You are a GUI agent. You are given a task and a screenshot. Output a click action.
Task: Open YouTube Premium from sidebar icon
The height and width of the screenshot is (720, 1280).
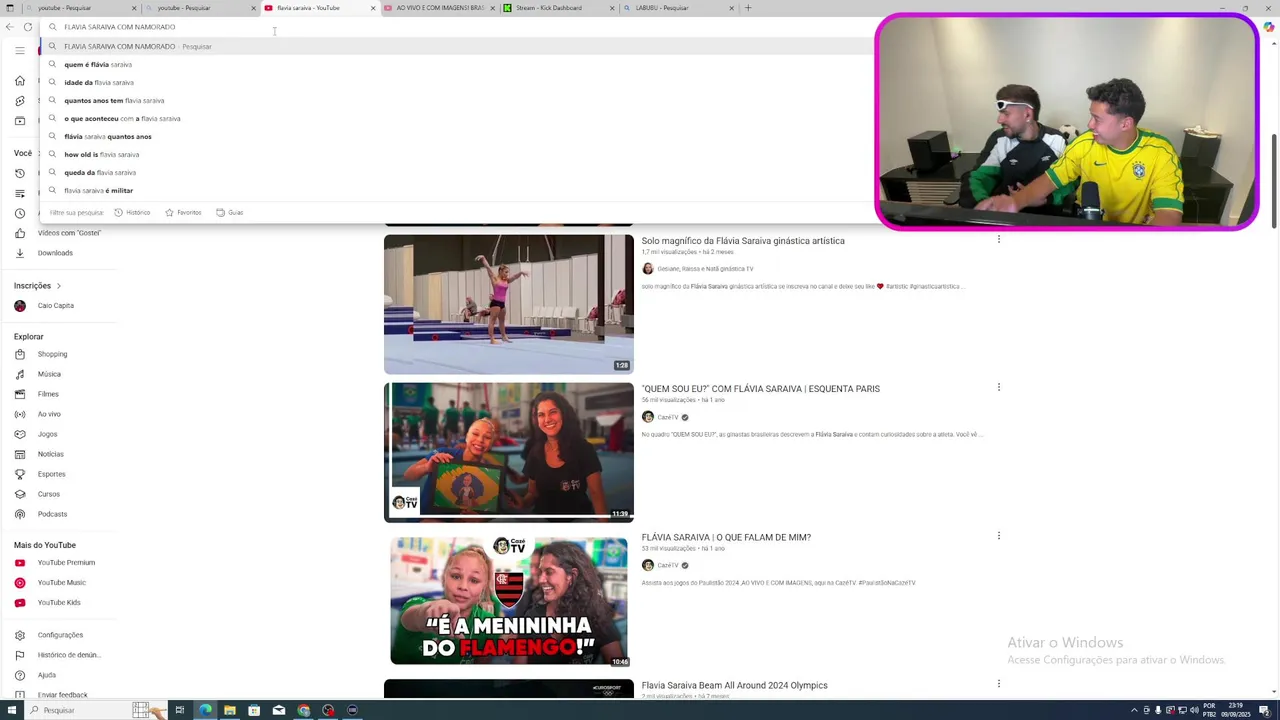(x=20, y=563)
